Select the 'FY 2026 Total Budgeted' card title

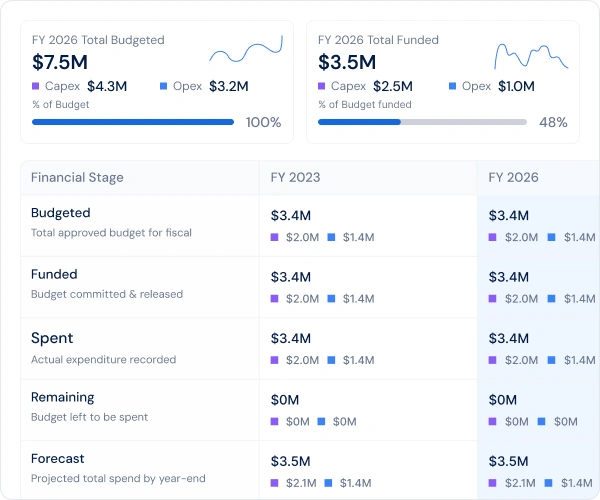click(x=98, y=40)
